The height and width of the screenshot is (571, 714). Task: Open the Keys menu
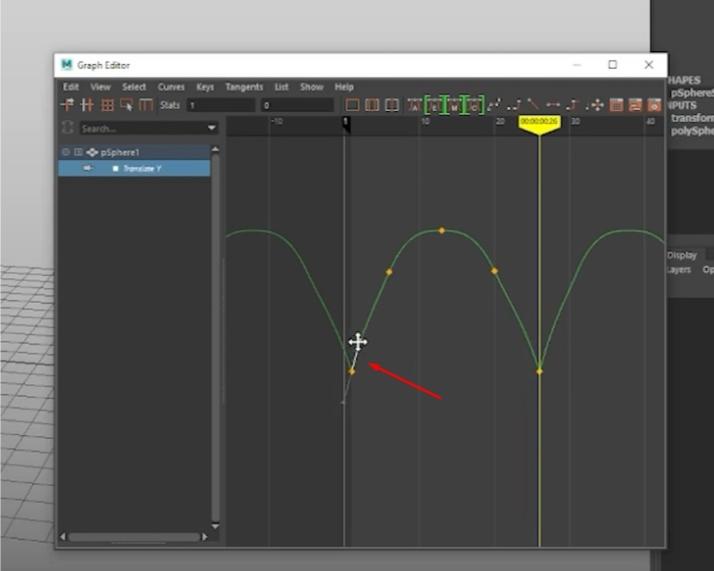(x=205, y=87)
